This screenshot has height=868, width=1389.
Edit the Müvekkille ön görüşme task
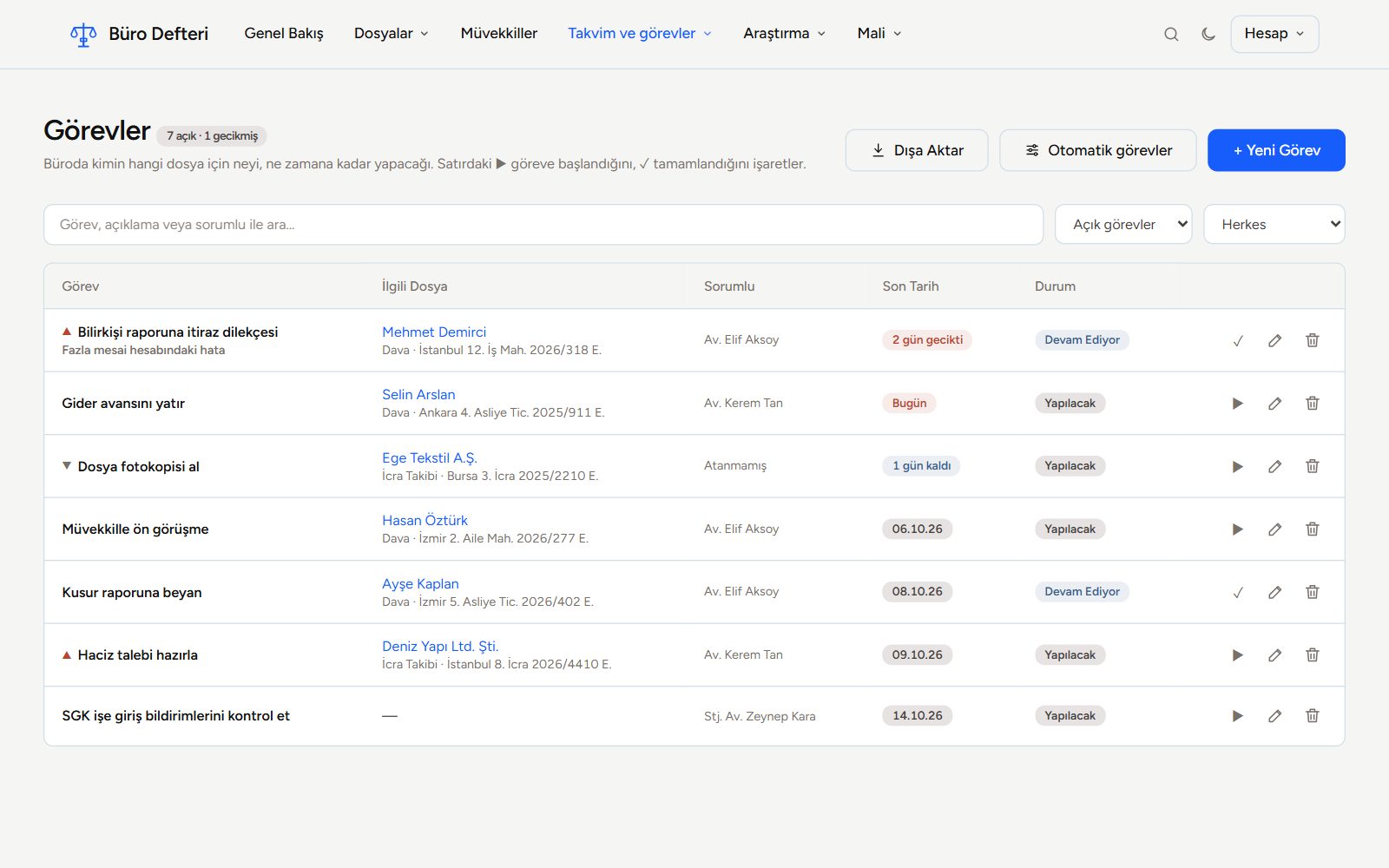1274,529
